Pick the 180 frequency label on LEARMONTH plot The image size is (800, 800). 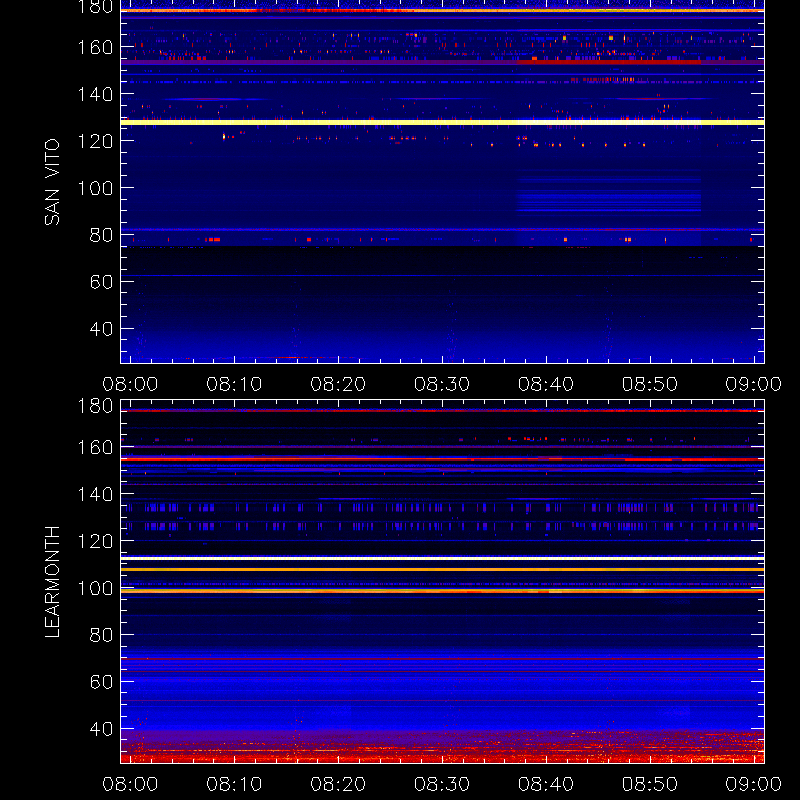[95, 406]
